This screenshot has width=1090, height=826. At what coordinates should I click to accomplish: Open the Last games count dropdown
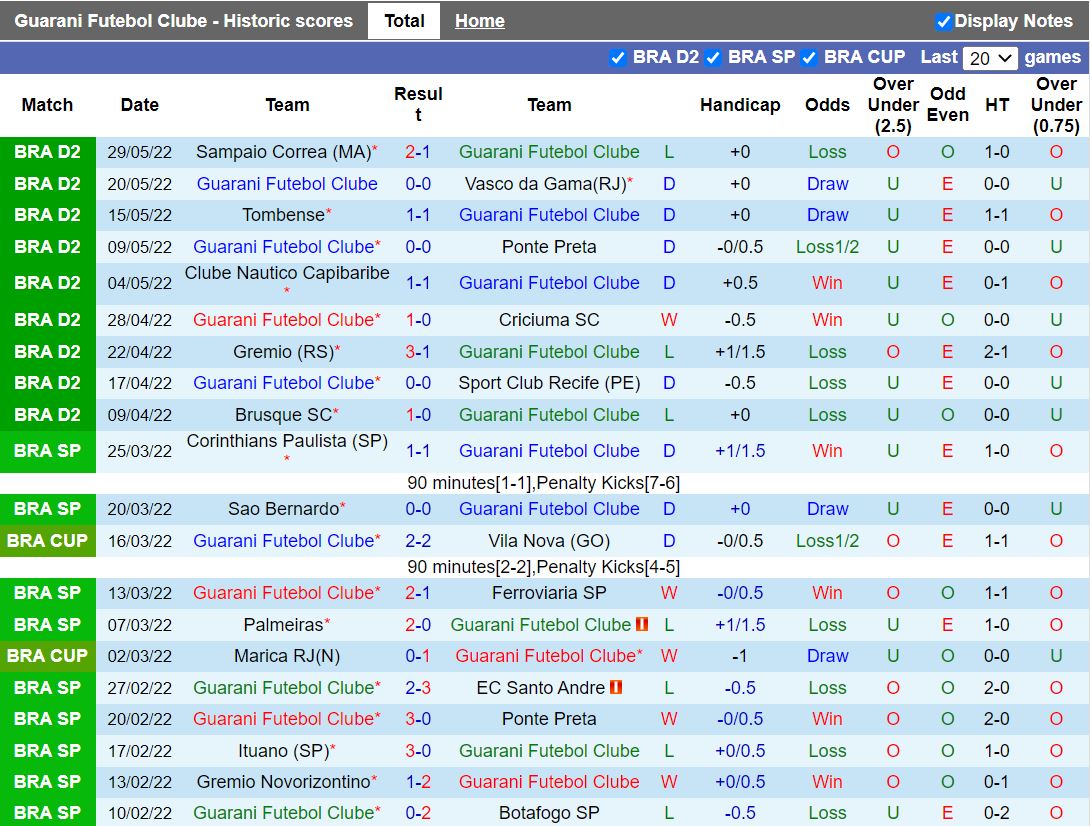[989, 58]
